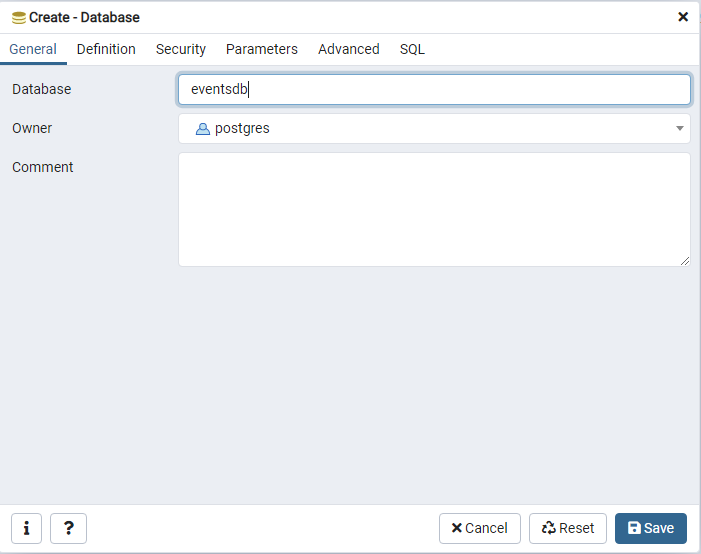View the SQL tab

(x=412, y=49)
